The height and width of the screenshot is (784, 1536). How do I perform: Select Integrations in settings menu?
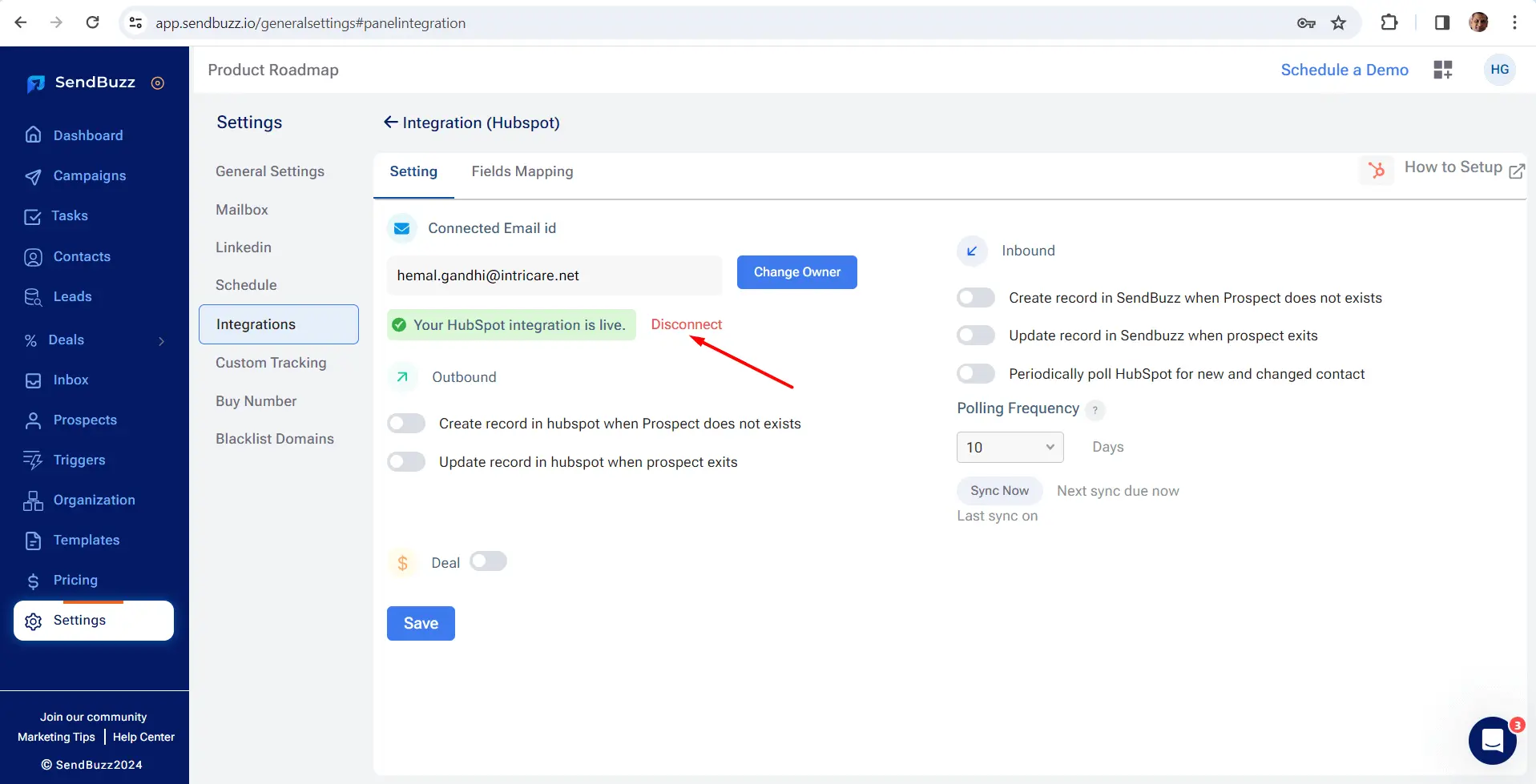pyautogui.click(x=279, y=324)
